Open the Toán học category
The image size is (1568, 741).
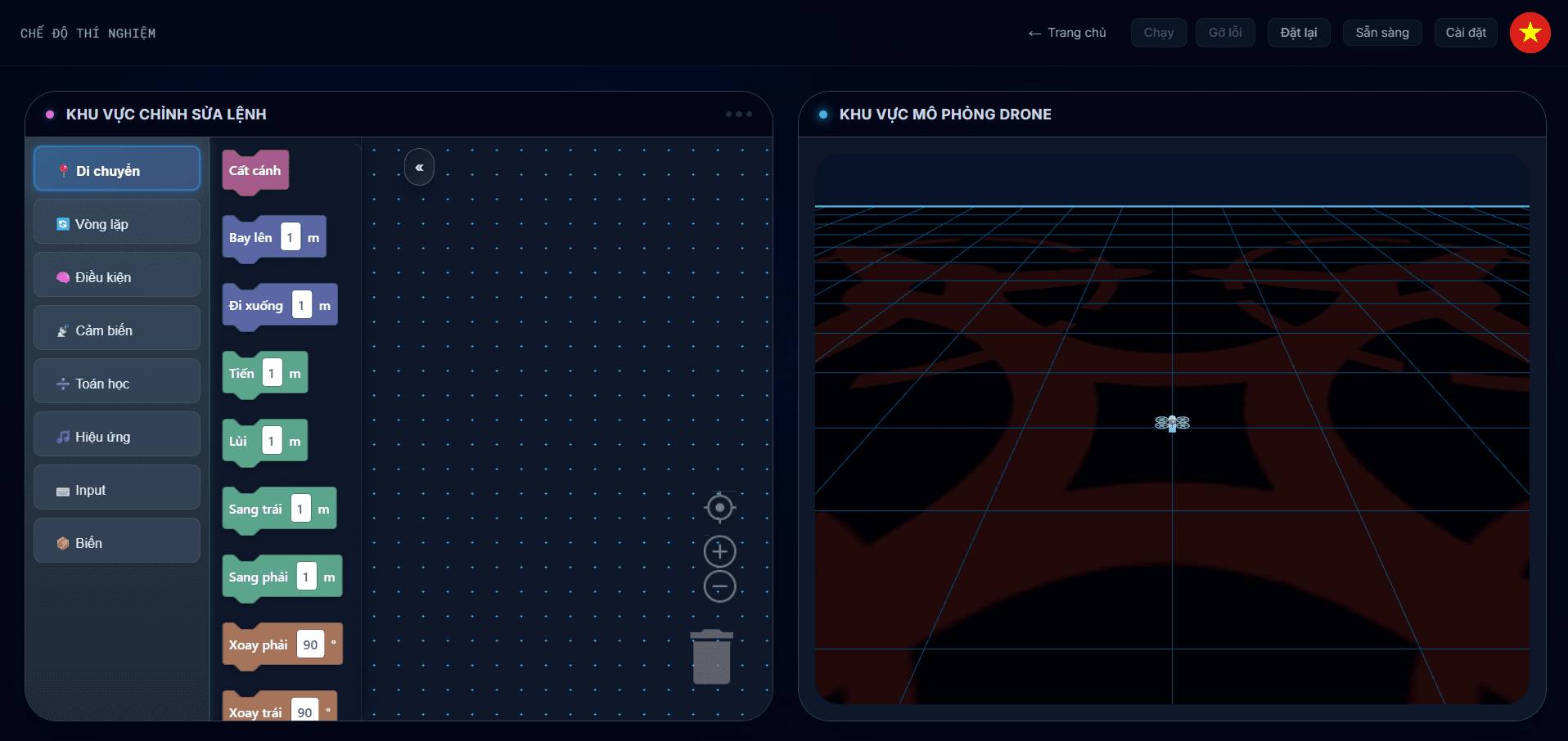[117, 381]
